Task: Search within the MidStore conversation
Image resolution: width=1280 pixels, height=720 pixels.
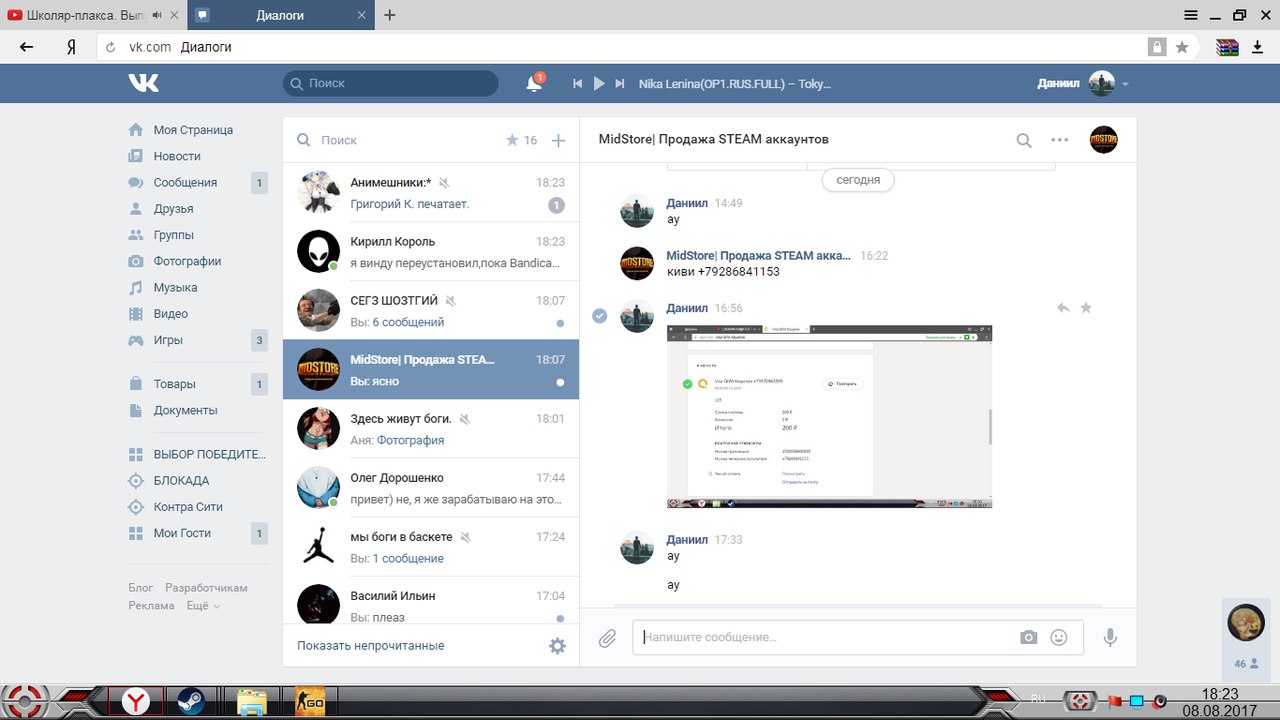Action: (x=1024, y=141)
